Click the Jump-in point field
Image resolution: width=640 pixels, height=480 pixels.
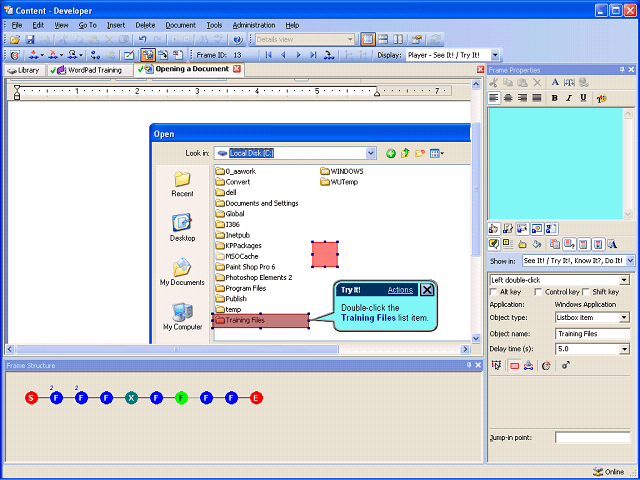(592, 438)
